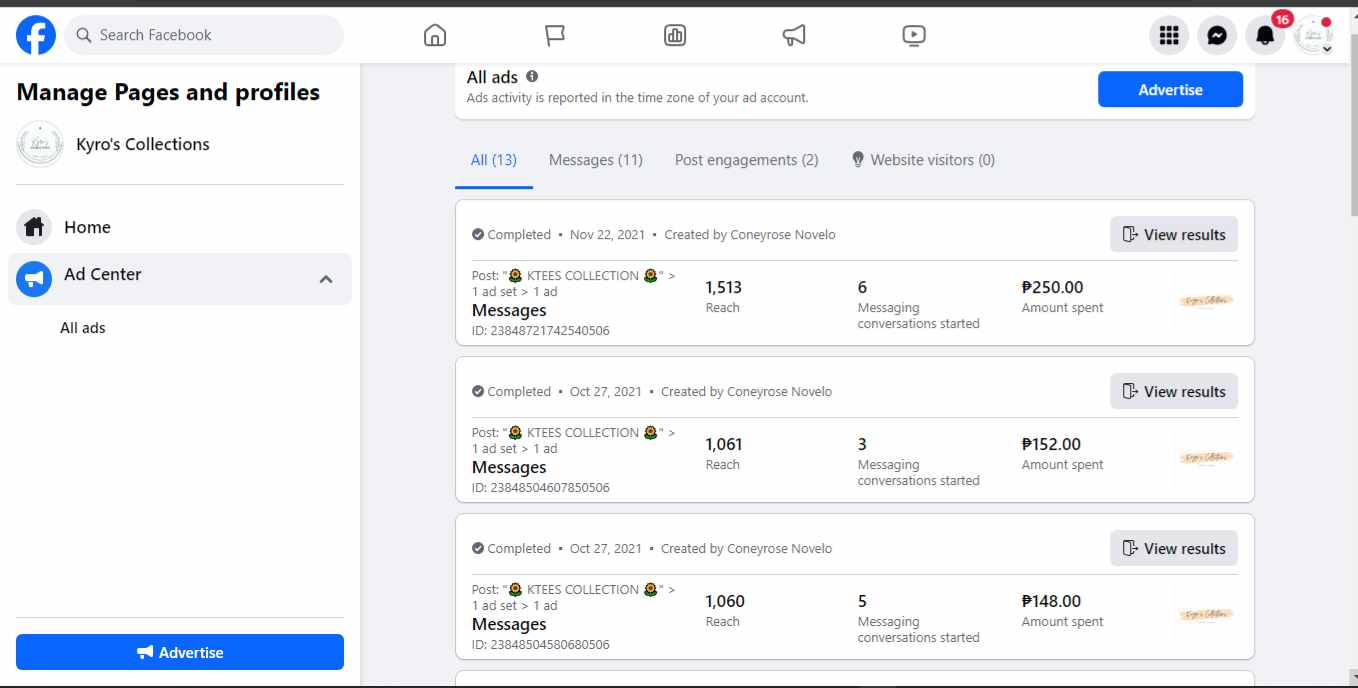
Task: Open the Insights chart icon in top bar
Action: 675,36
